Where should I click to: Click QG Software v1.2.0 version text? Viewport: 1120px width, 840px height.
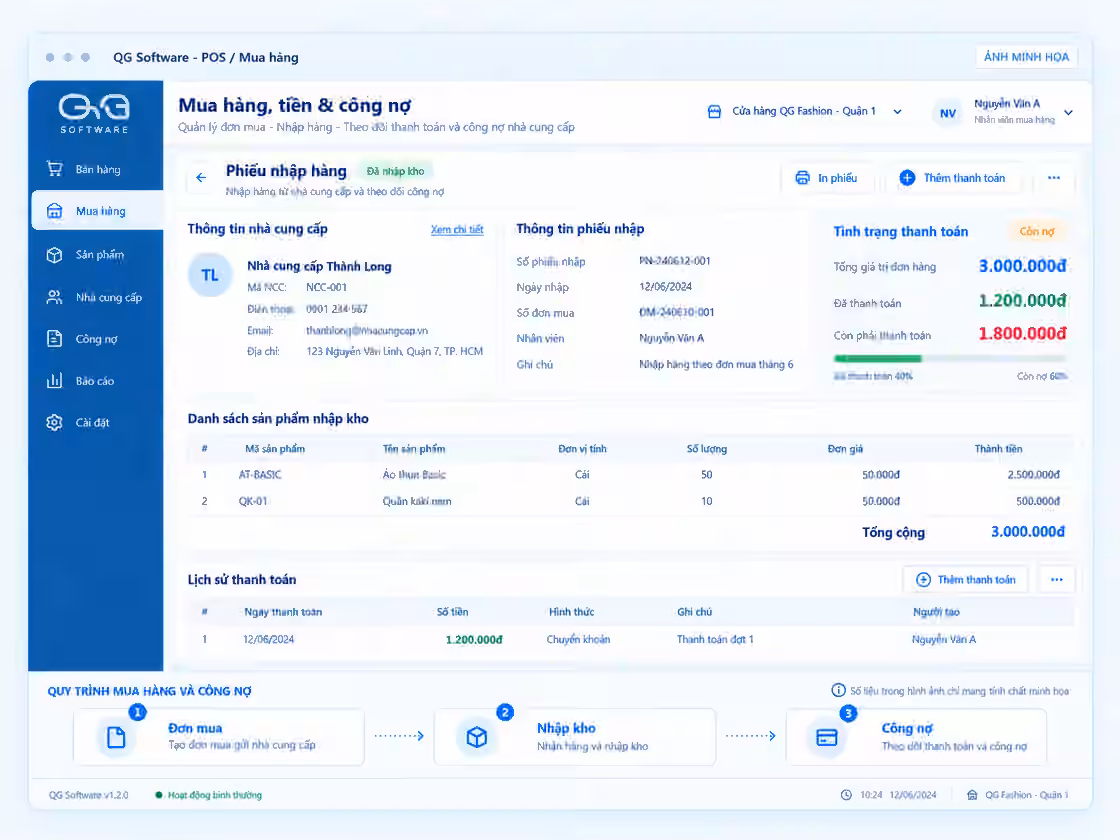(x=89, y=795)
